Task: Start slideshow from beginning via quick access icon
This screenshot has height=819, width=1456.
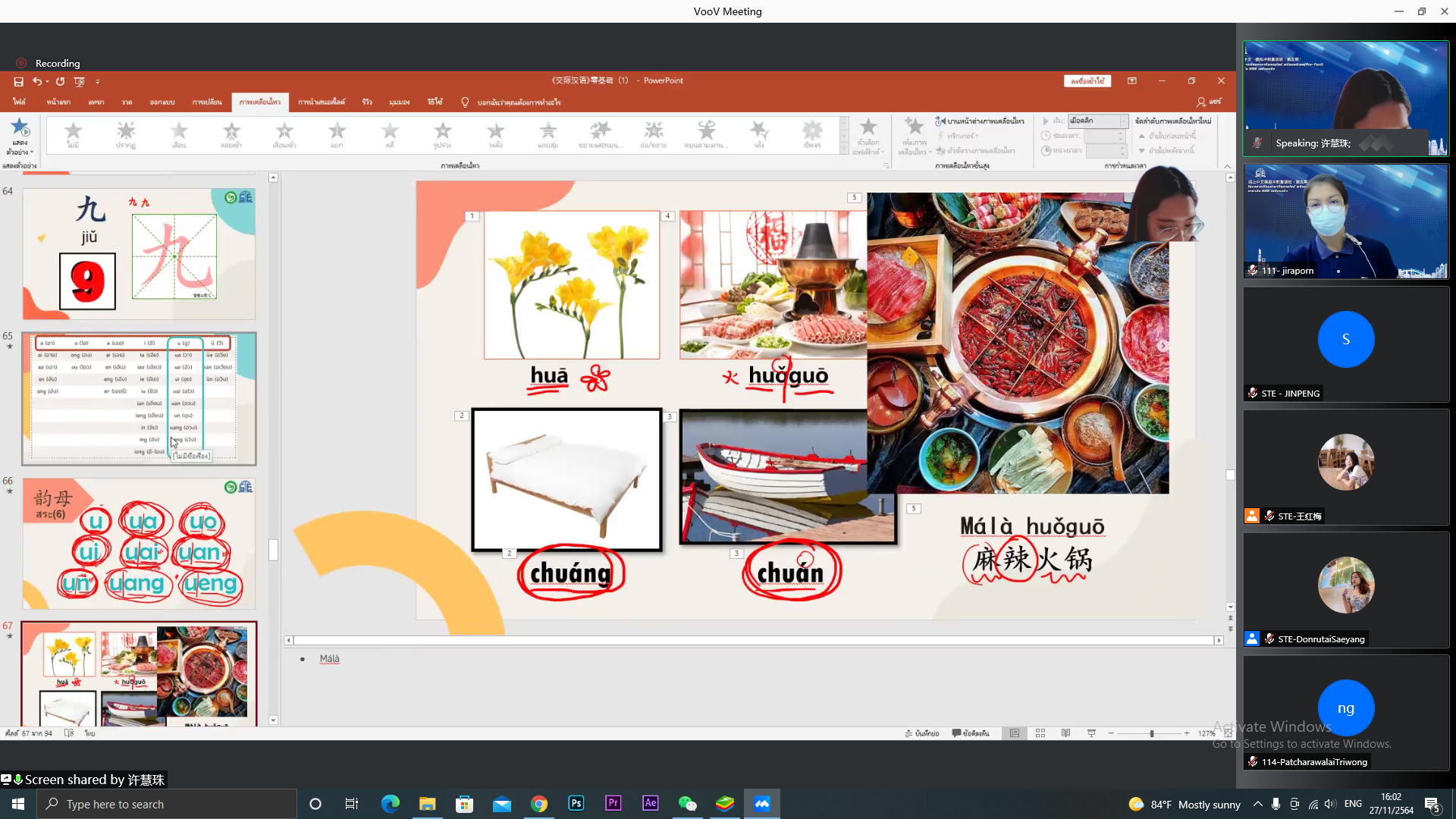Action: [x=79, y=81]
